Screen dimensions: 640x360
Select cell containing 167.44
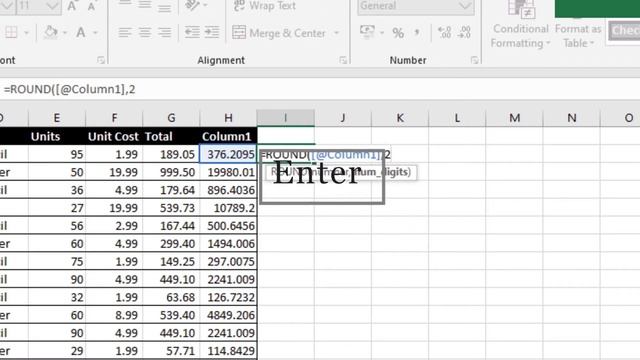coord(171,226)
